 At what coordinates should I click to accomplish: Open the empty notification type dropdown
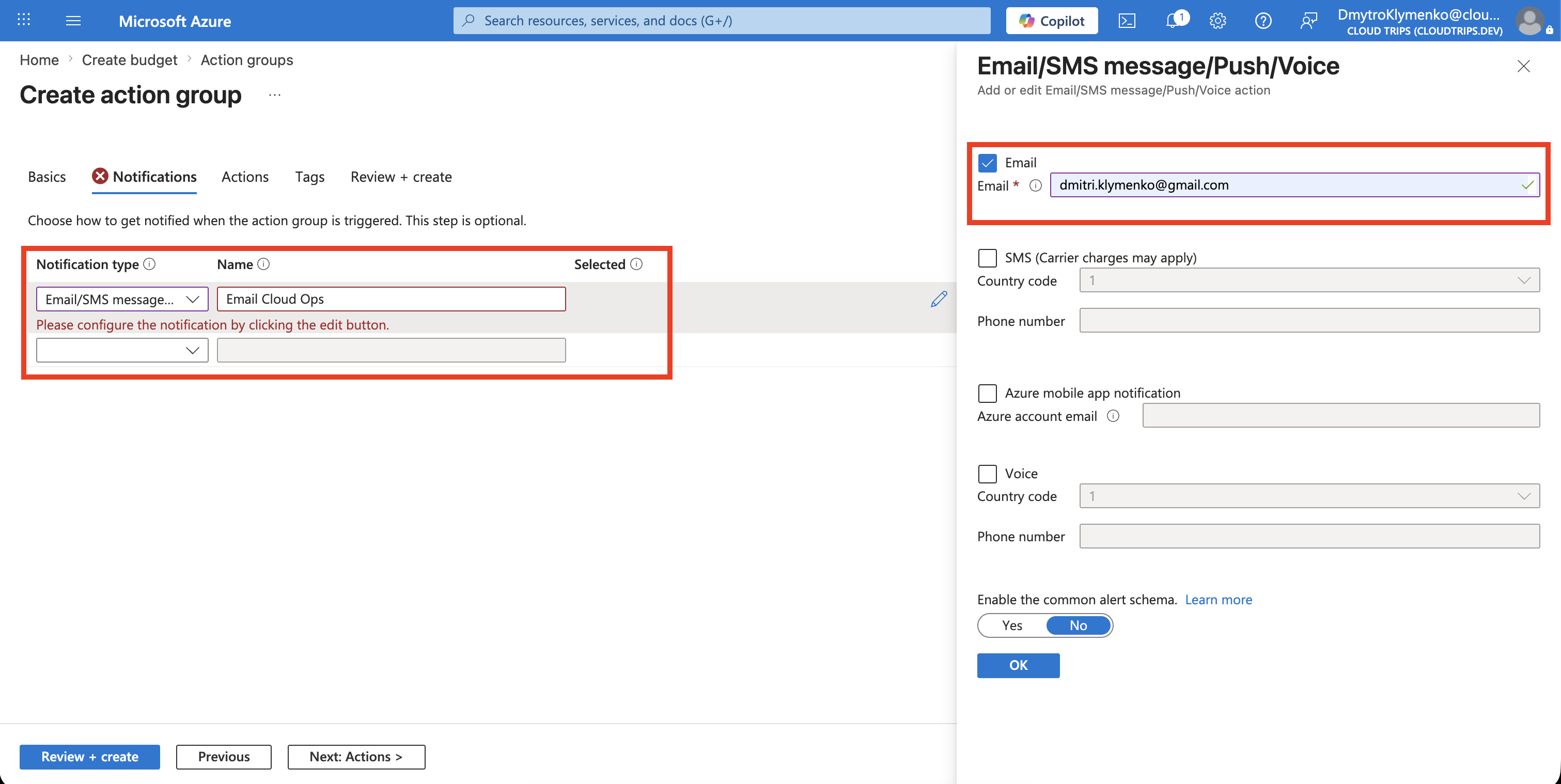coord(122,350)
